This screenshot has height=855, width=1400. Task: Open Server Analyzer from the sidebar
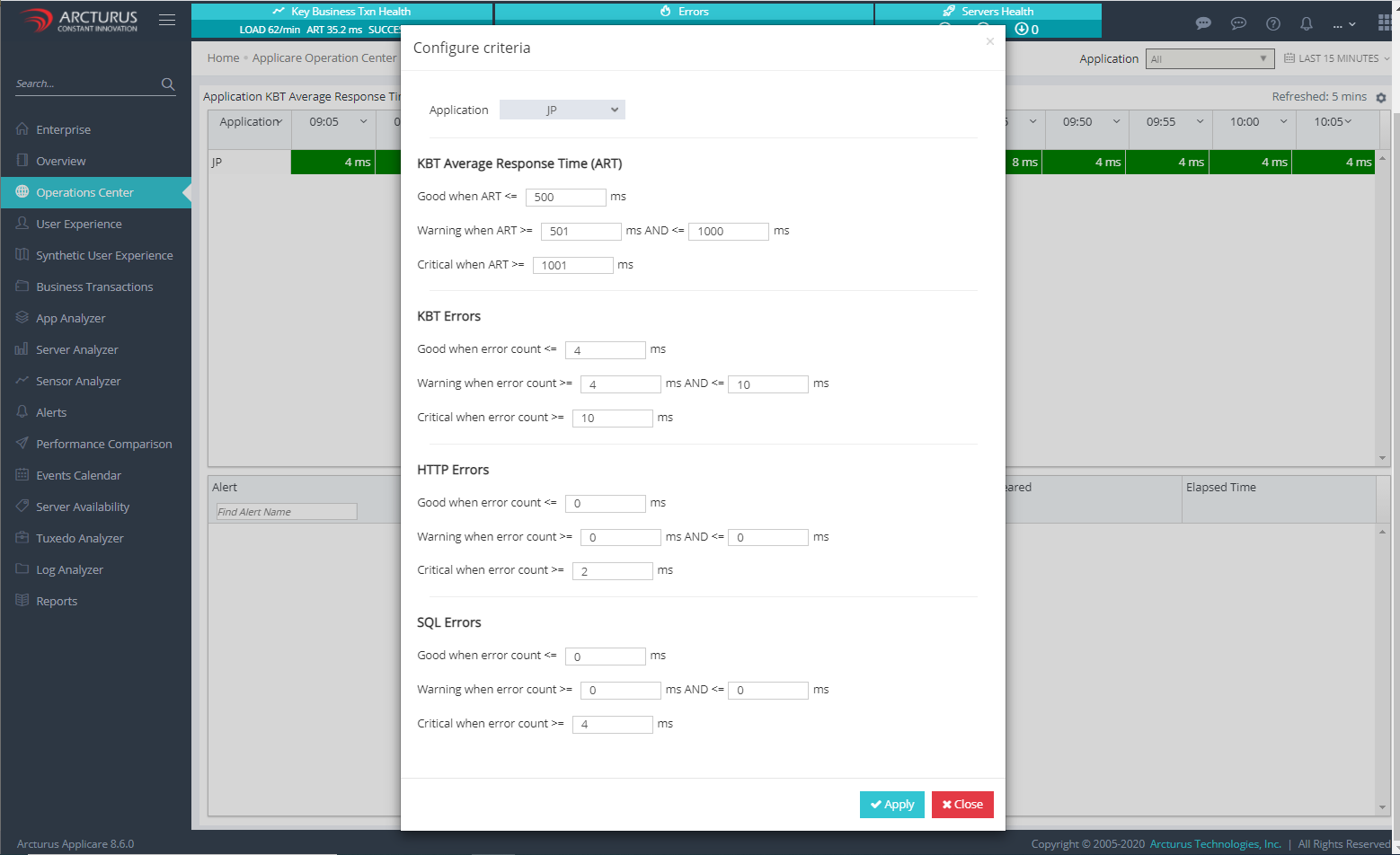pos(76,349)
